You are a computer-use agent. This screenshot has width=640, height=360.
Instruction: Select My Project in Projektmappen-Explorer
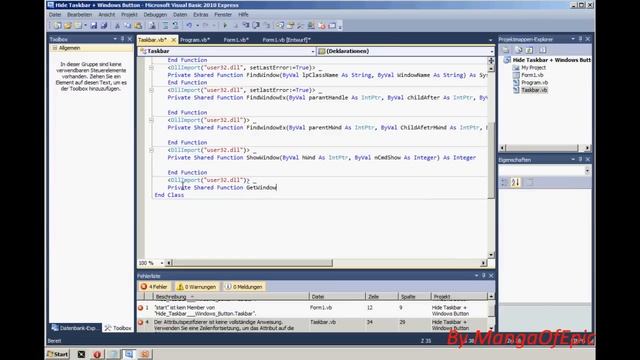click(533, 68)
